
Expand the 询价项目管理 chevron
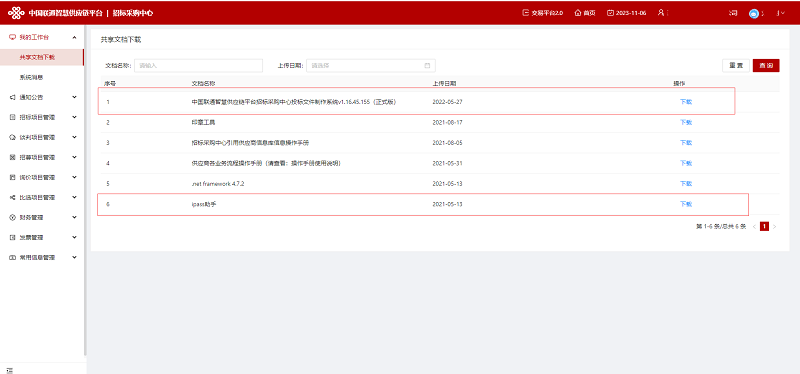click(x=74, y=178)
